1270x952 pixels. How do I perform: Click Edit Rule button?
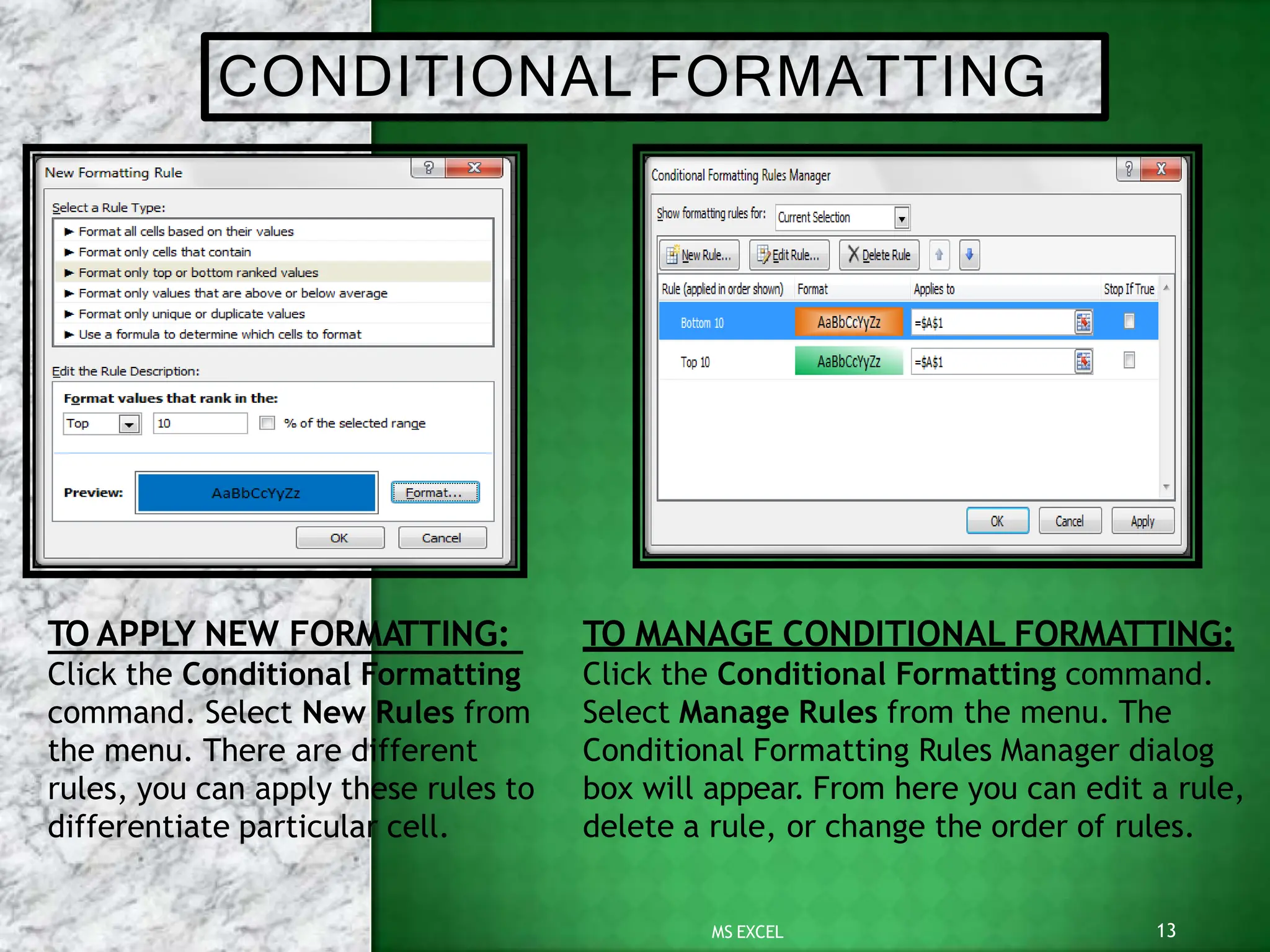click(x=789, y=255)
